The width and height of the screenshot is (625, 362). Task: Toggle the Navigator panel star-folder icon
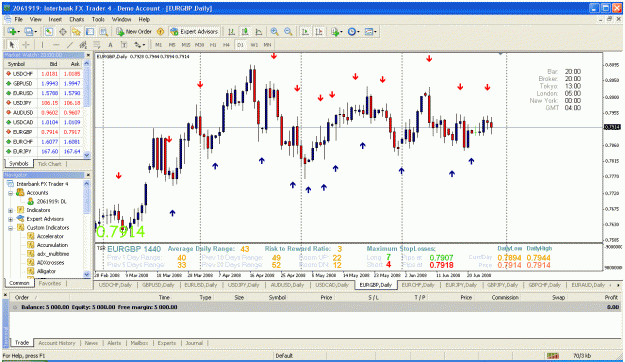76,31
